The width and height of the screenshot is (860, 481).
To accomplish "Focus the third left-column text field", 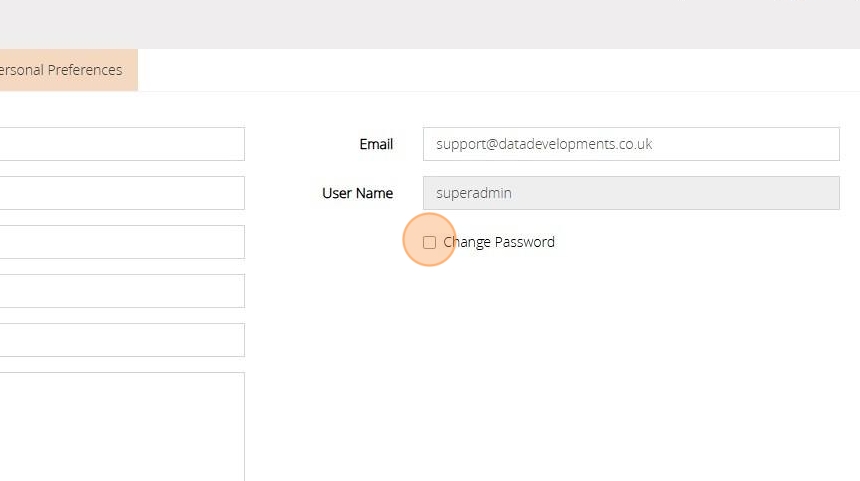I will [120, 242].
